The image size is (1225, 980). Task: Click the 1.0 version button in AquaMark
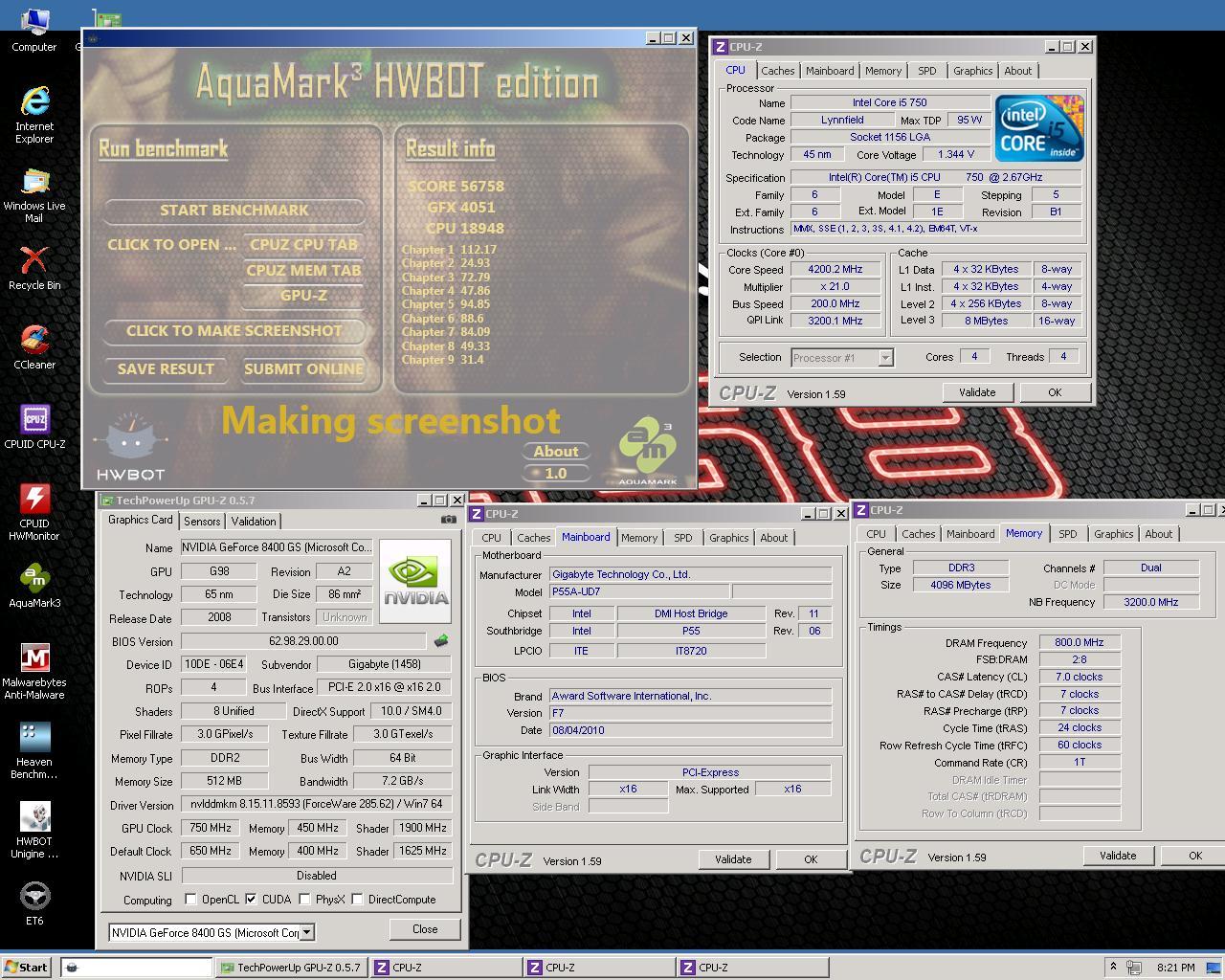[x=556, y=474]
